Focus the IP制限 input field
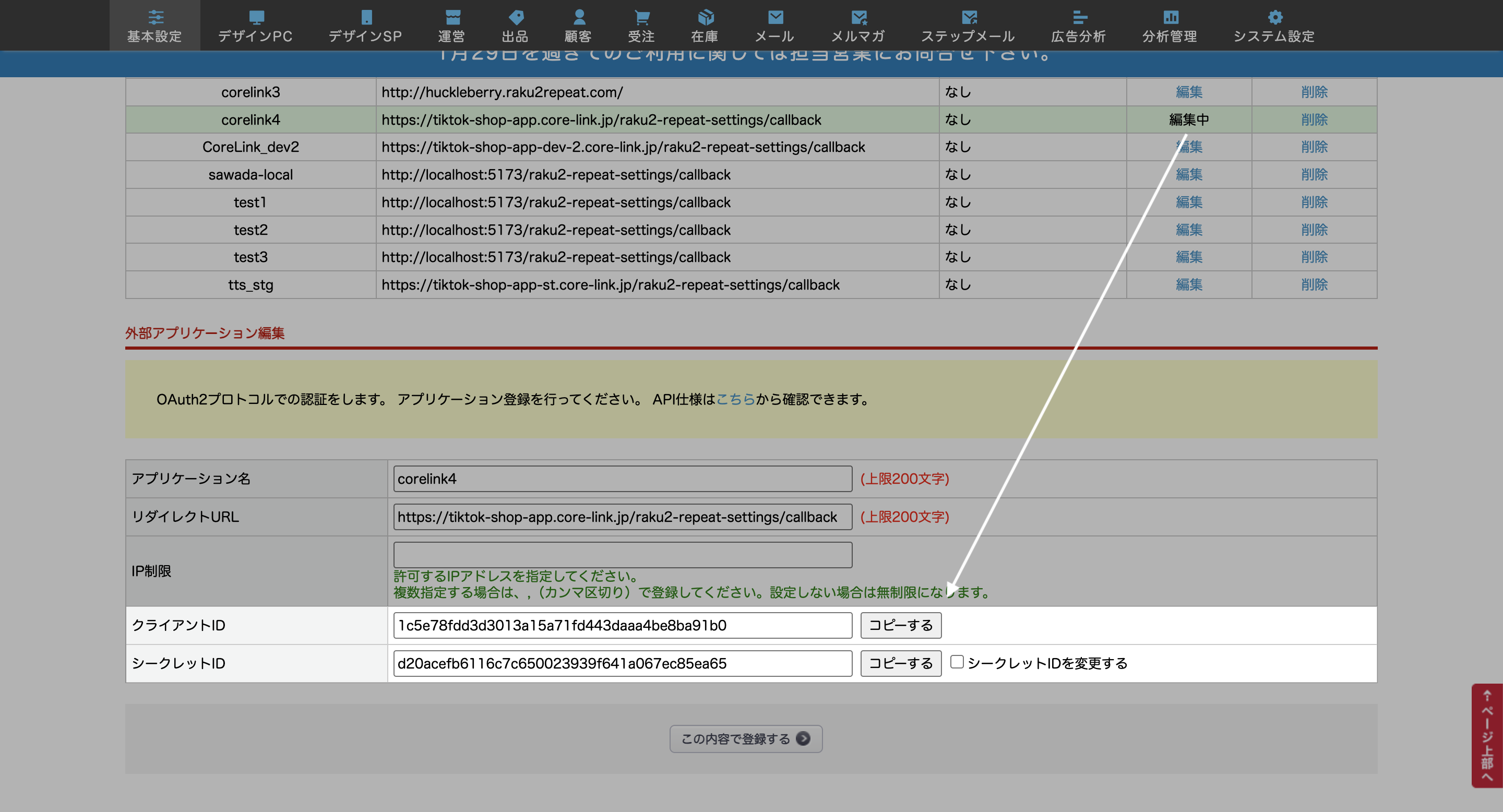1503x812 pixels. [622, 554]
